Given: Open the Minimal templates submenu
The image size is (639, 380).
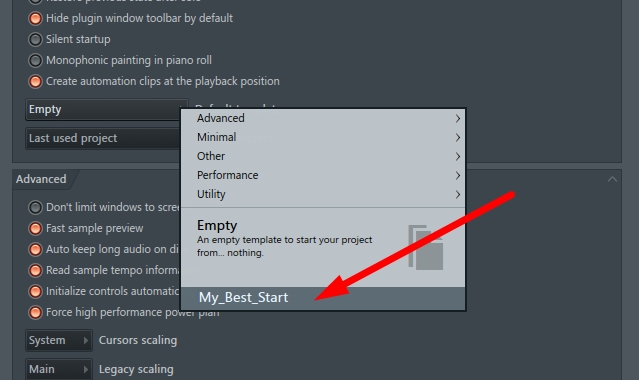Looking at the screenshot, I should (323, 137).
